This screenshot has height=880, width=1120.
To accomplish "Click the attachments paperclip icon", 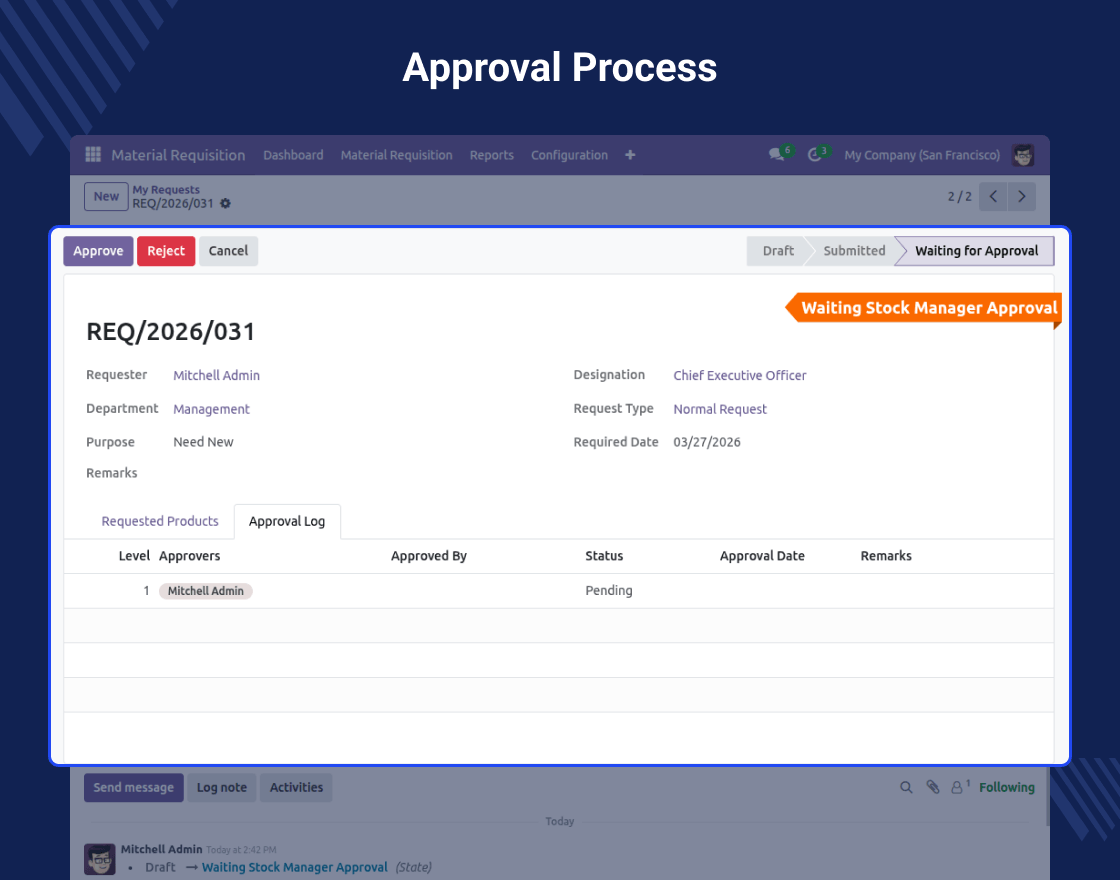I will point(932,788).
